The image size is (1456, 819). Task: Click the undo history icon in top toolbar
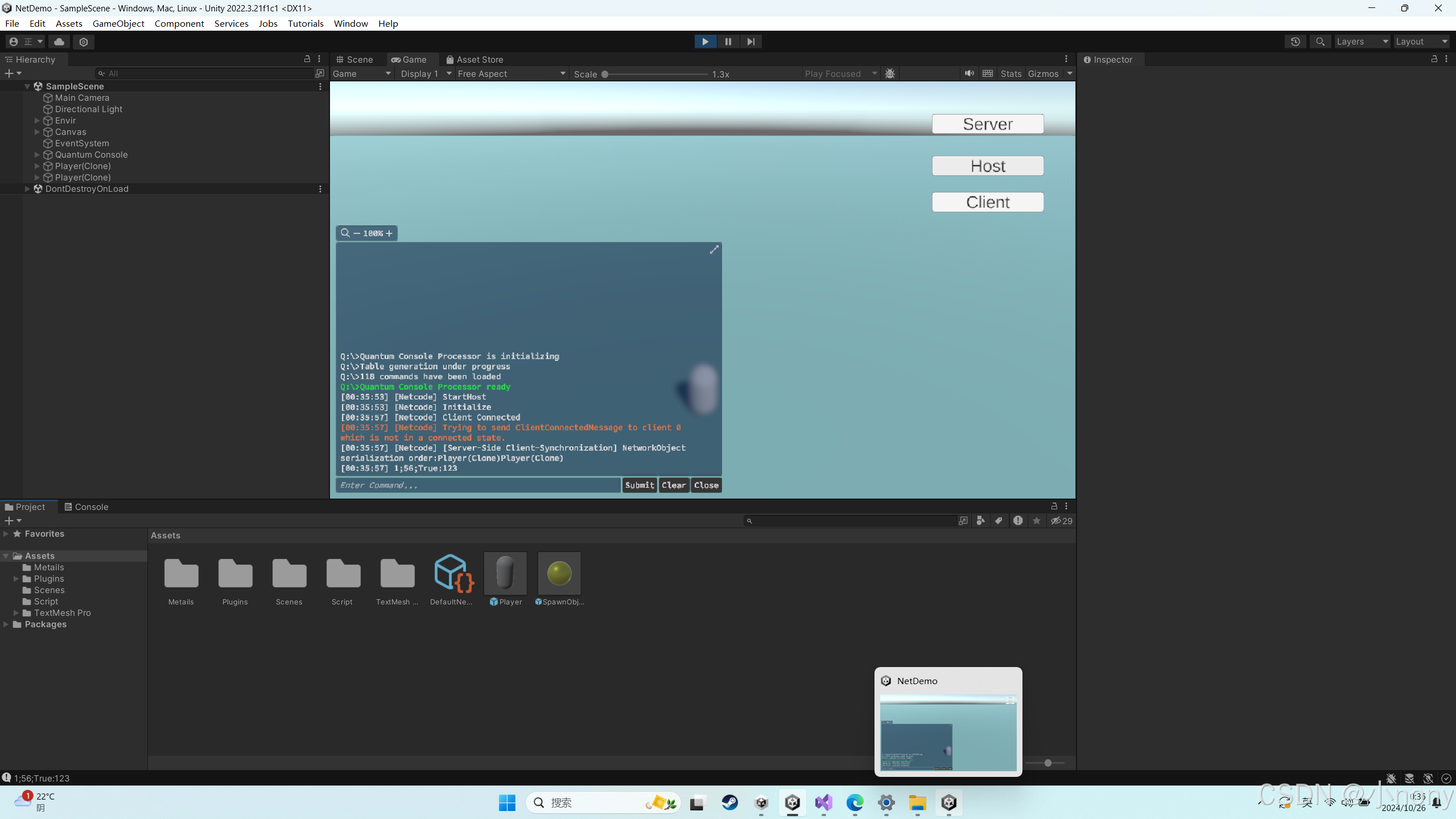point(1296,42)
